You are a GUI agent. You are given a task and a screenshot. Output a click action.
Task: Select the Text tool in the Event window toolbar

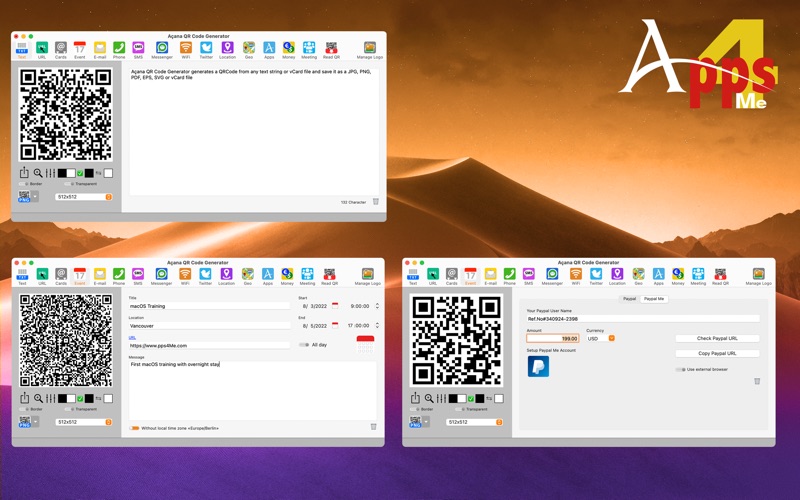coord(22,276)
